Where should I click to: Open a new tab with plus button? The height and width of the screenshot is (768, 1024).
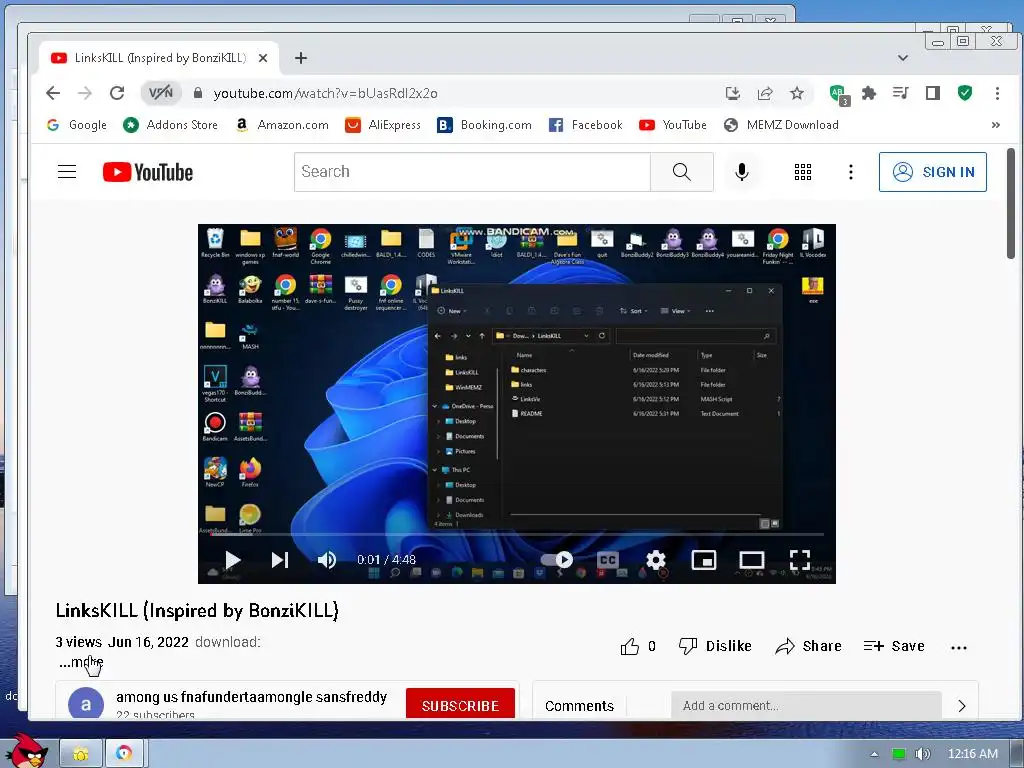click(x=300, y=58)
